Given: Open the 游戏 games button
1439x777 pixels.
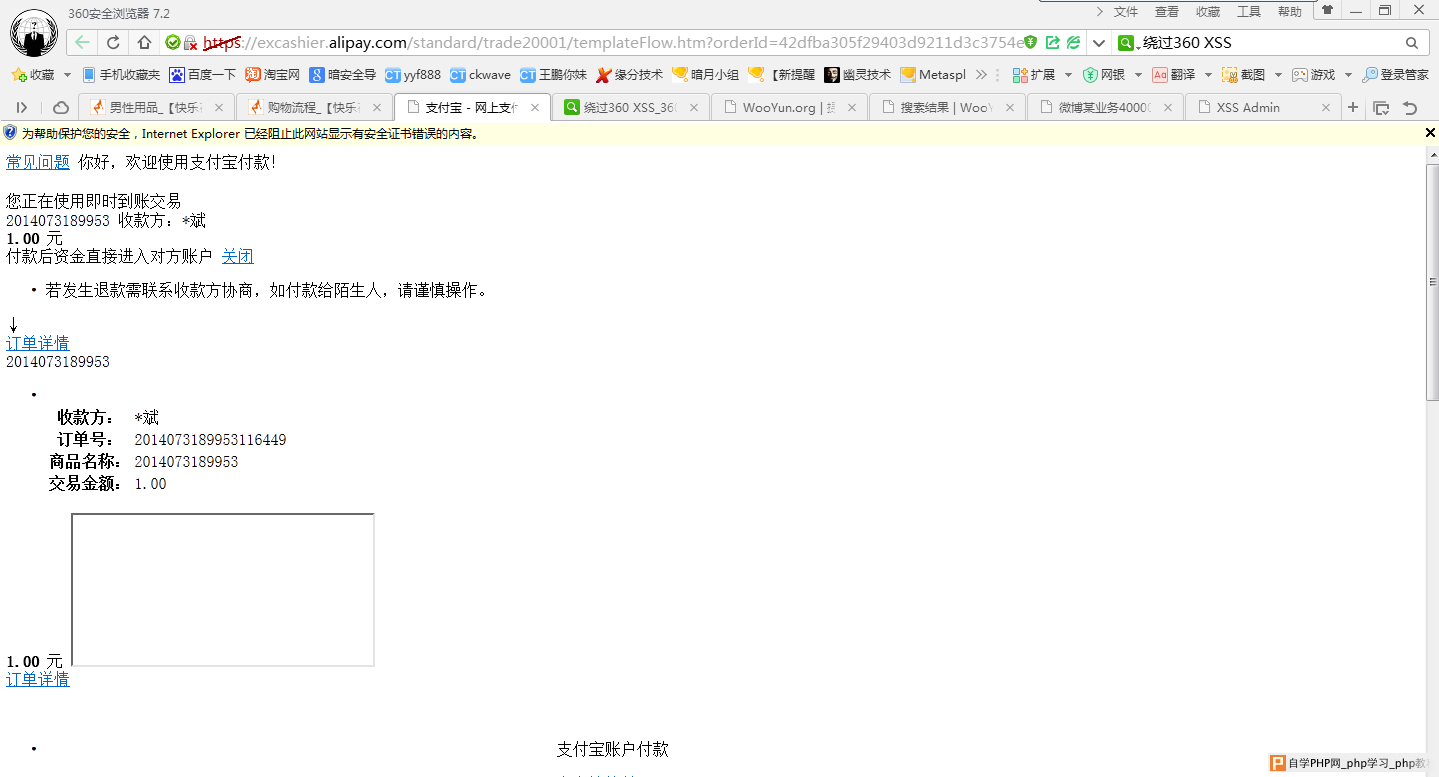Looking at the screenshot, I should (1313, 75).
